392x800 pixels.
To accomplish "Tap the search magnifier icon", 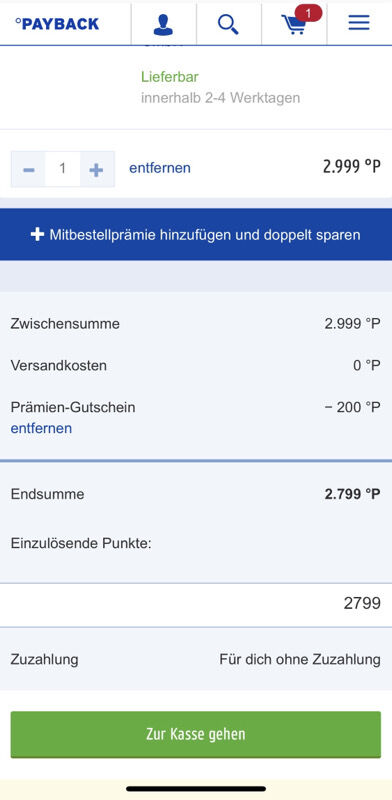I will click(228, 24).
